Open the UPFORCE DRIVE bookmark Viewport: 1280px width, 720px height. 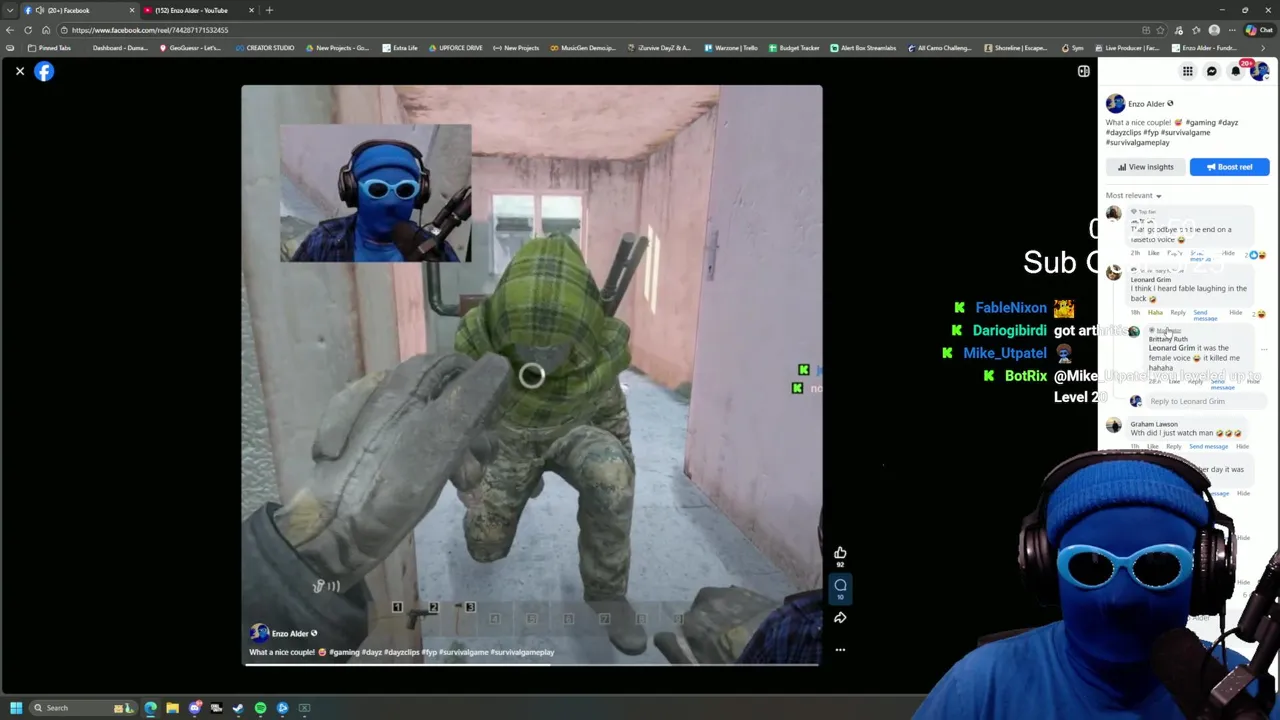[455, 48]
